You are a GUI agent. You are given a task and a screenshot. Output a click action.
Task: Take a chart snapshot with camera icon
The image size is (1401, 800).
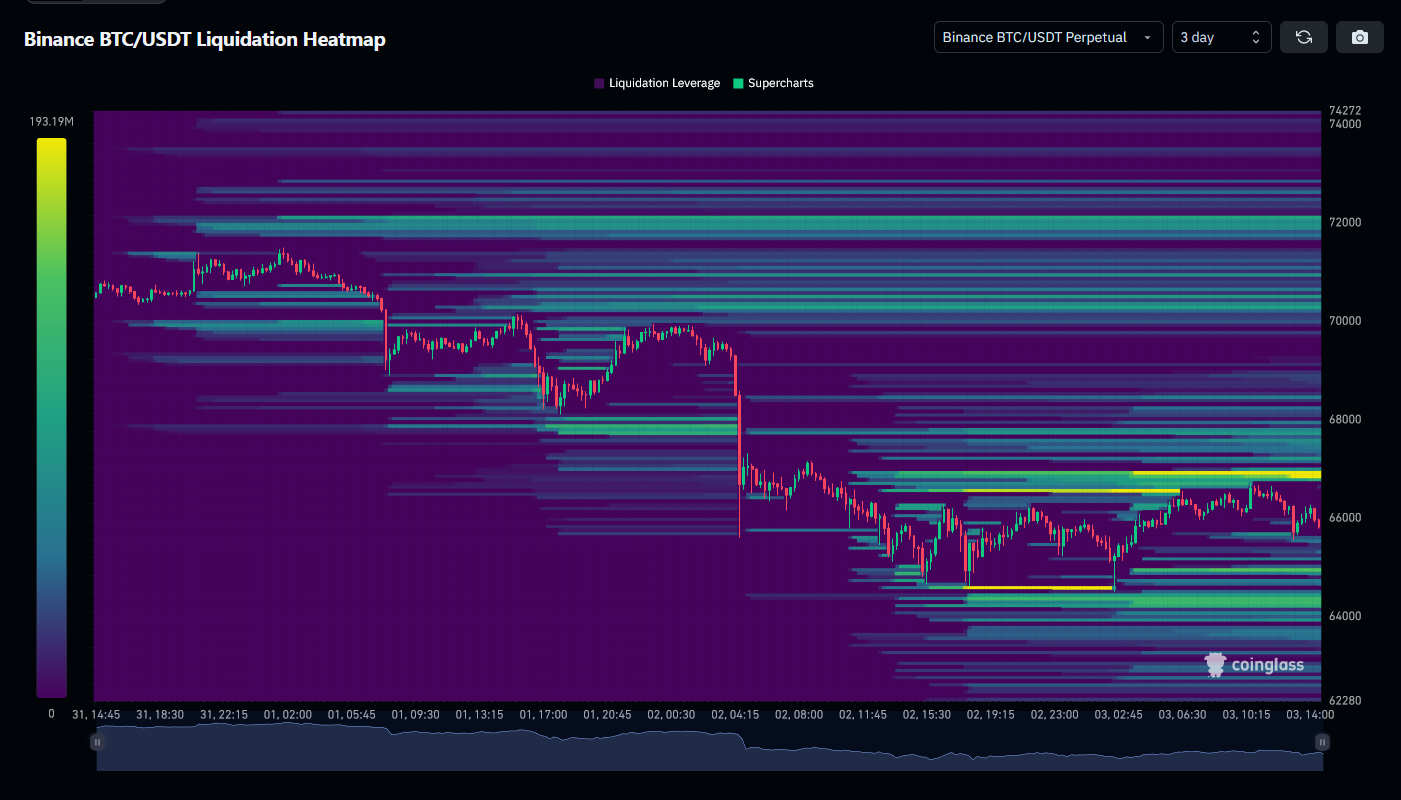tap(1360, 37)
